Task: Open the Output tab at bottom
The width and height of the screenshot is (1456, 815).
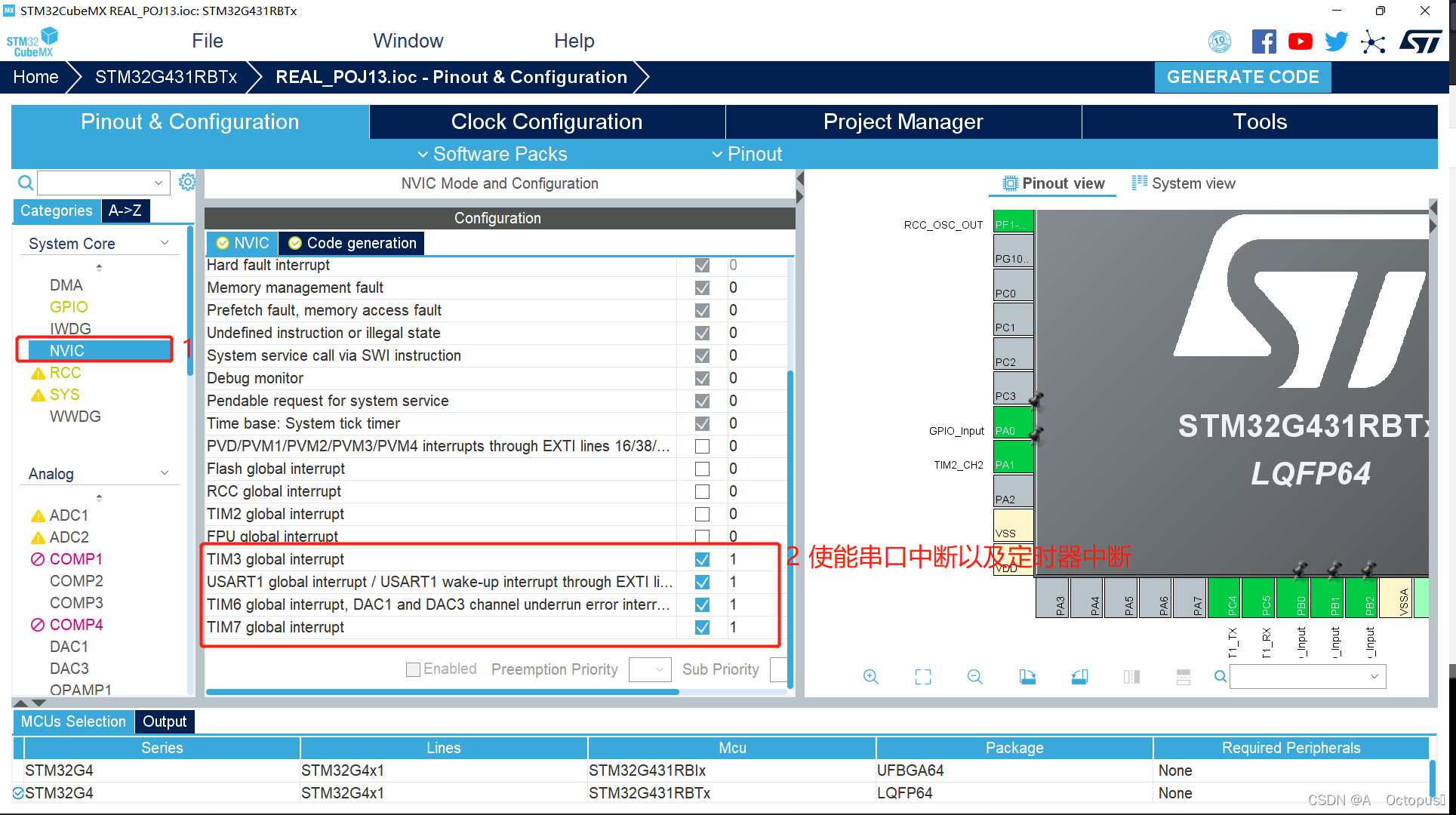Action: pos(165,721)
